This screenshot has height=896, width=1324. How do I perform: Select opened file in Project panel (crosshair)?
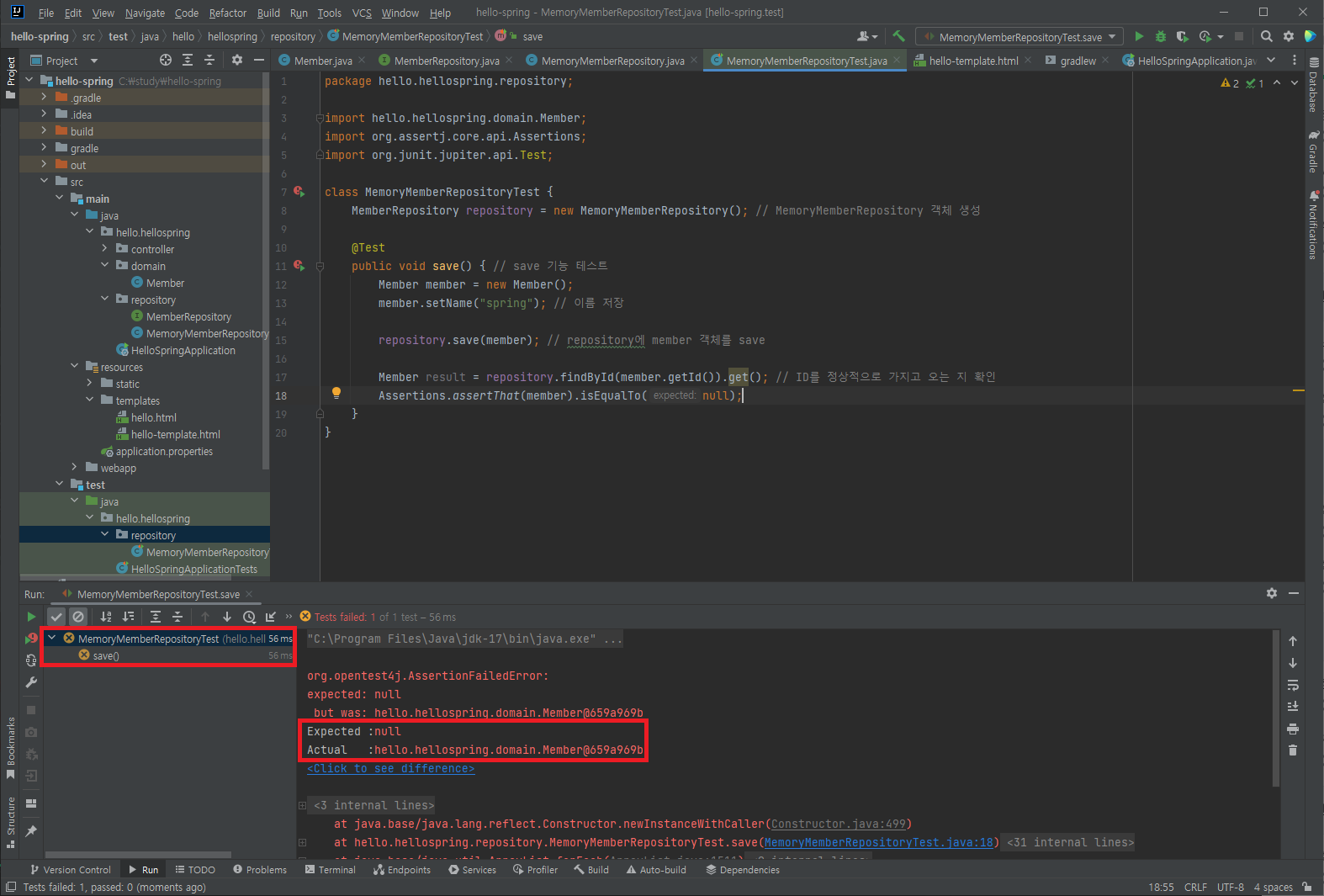(166, 60)
